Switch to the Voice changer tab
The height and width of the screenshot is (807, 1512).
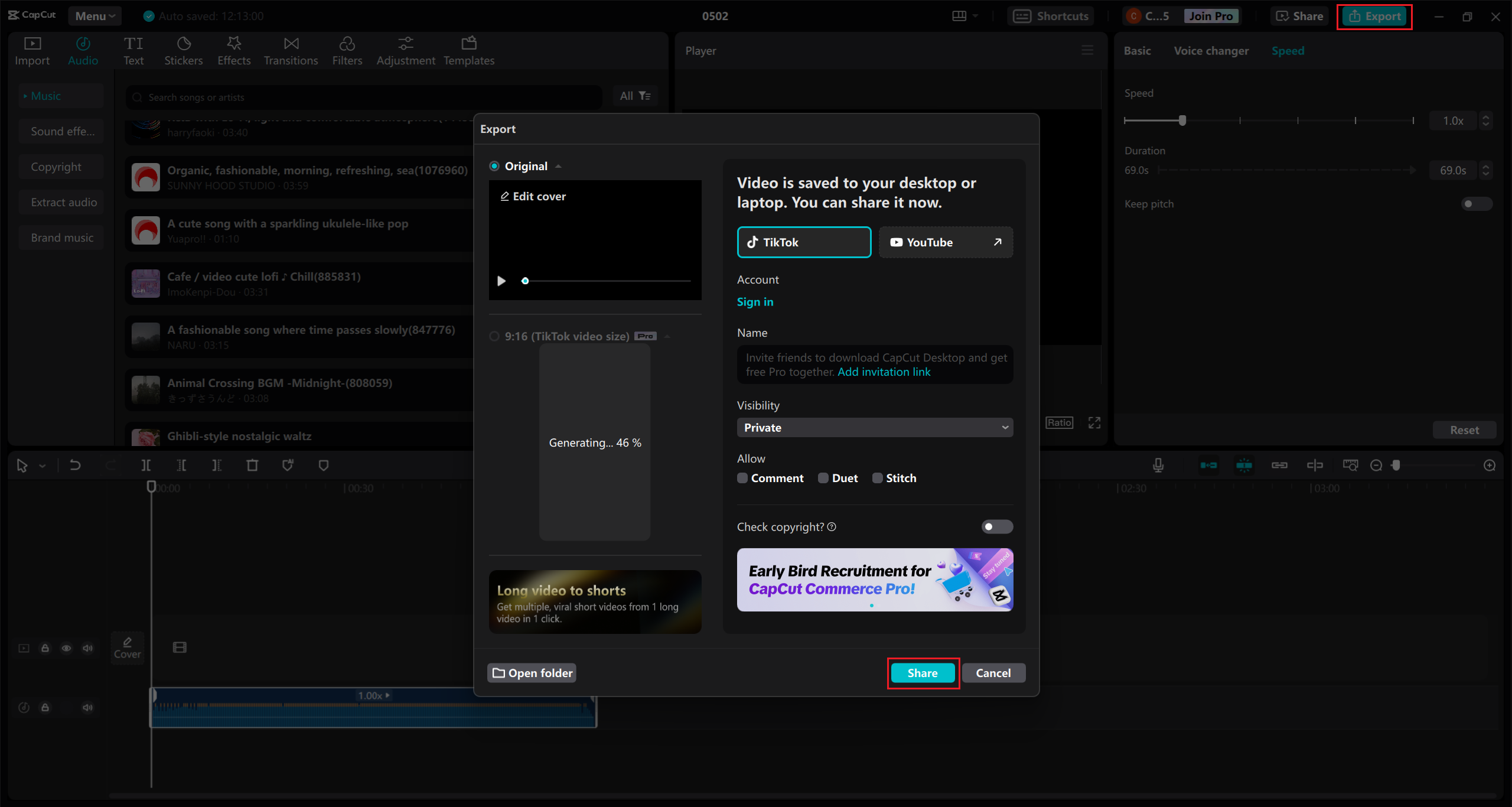point(1211,51)
